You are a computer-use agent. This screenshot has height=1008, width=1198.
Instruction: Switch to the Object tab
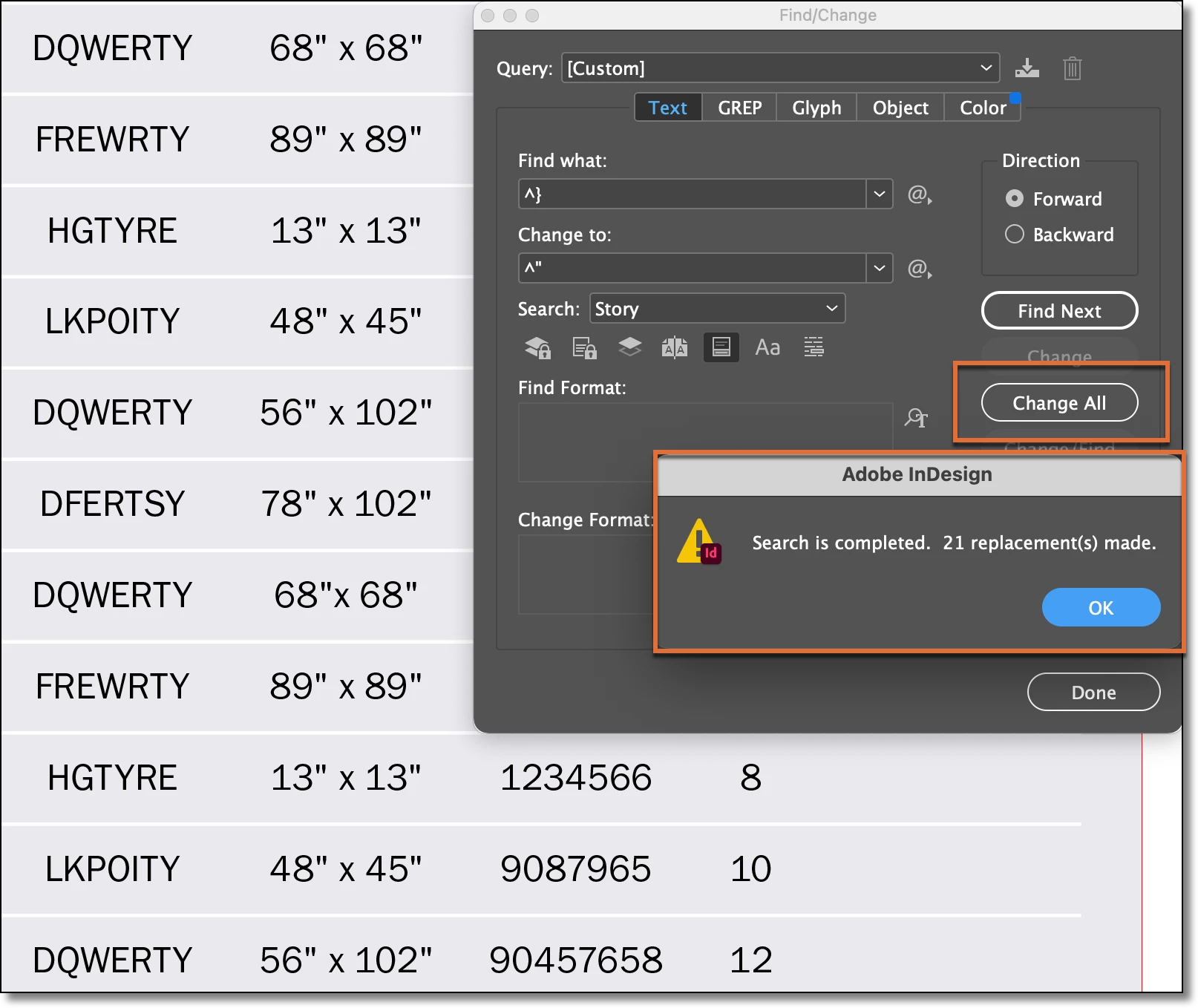tap(900, 108)
